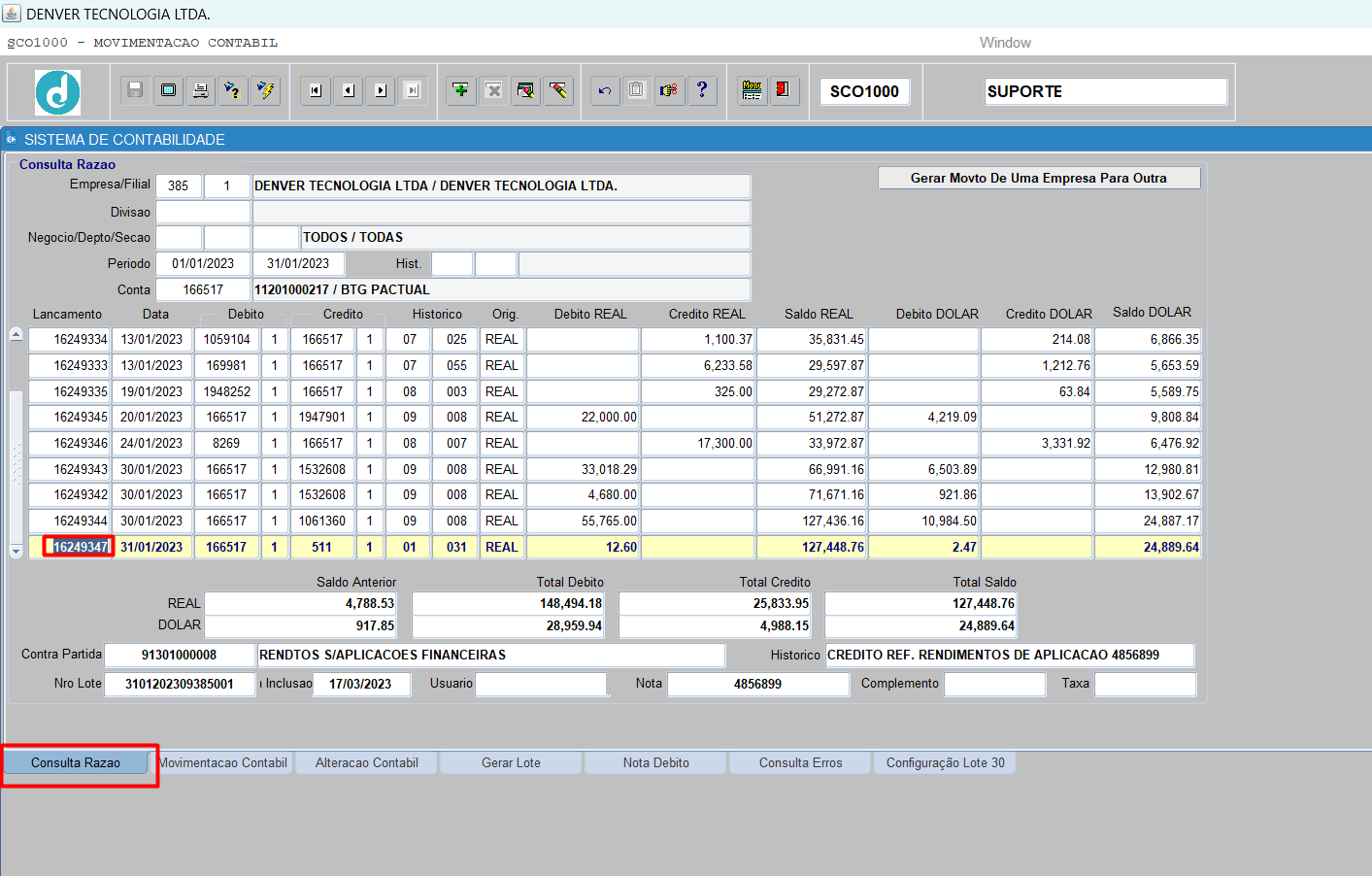Click the pointing hand icon in toolbar
Viewport: 1372px width, 876px height.
pyautogui.click(x=669, y=90)
